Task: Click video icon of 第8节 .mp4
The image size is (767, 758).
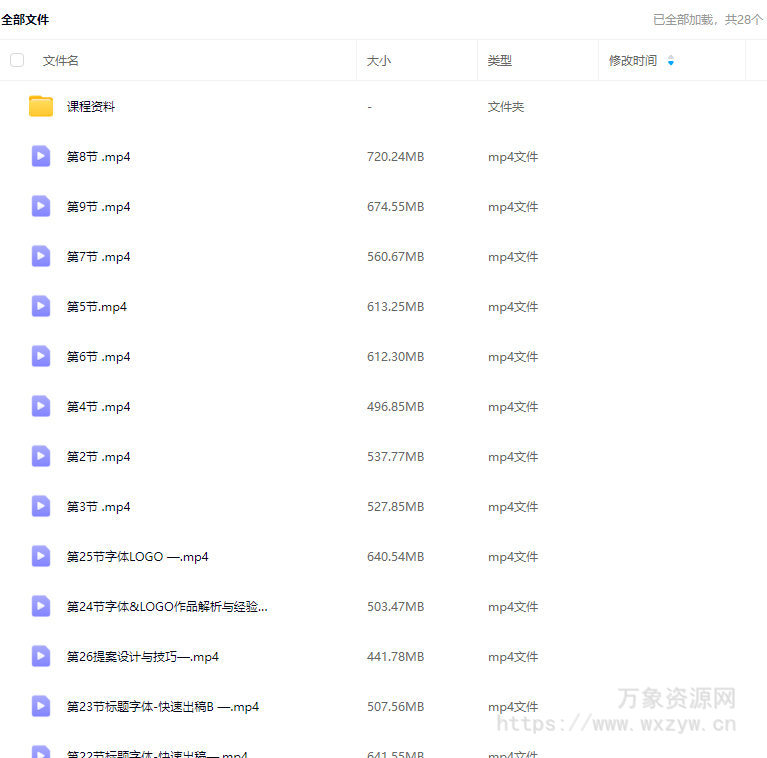Action: pyautogui.click(x=41, y=156)
